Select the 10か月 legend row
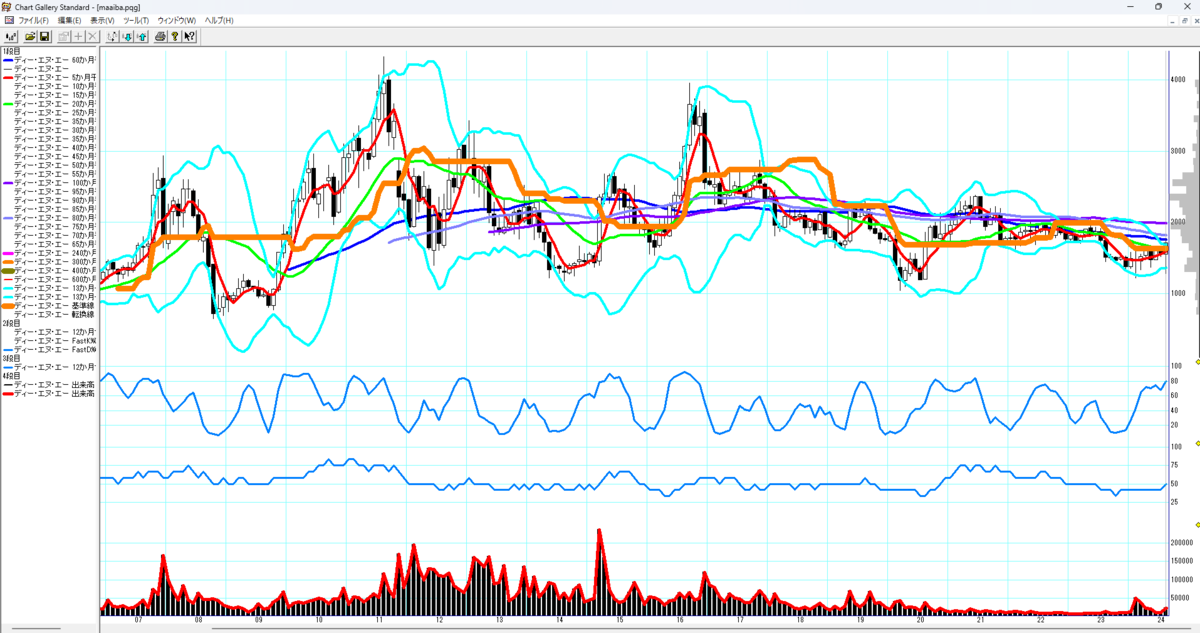 [55, 87]
